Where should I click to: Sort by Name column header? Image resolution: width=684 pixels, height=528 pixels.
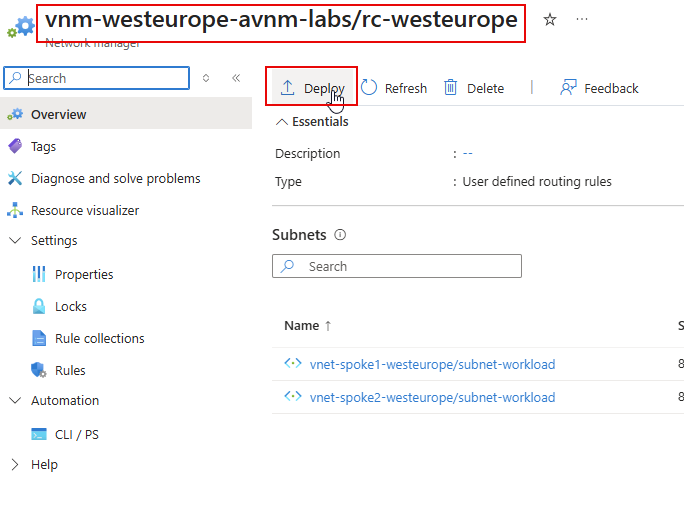308,326
